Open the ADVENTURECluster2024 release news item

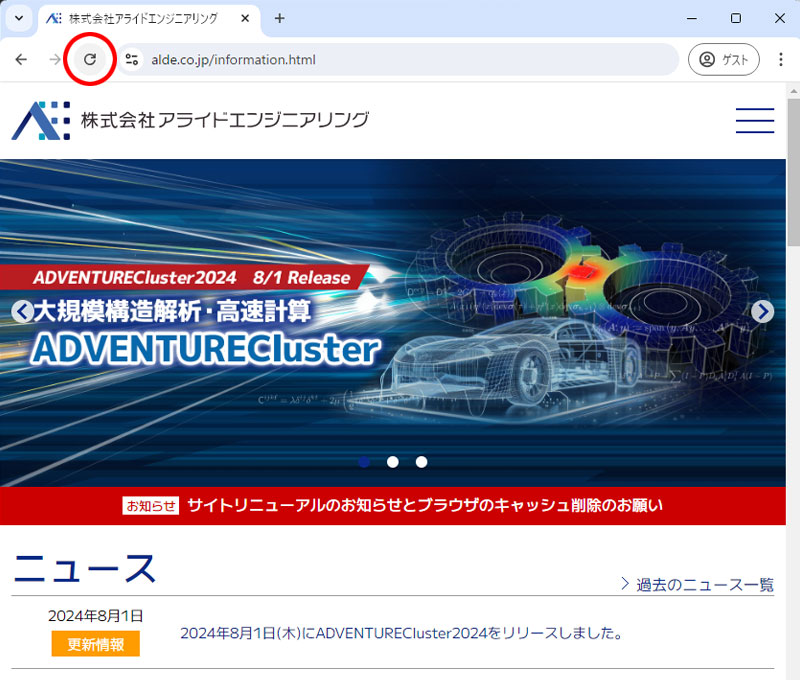(402, 633)
